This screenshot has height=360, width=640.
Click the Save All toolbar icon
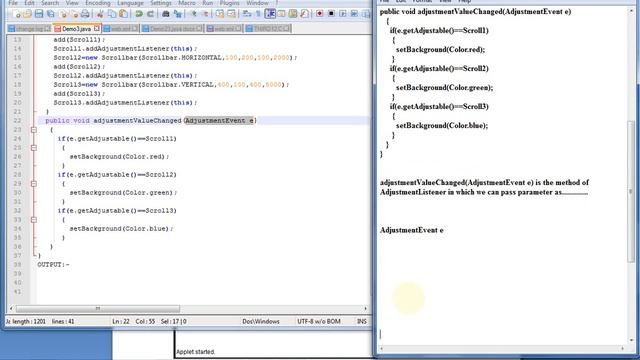(x=50, y=14)
